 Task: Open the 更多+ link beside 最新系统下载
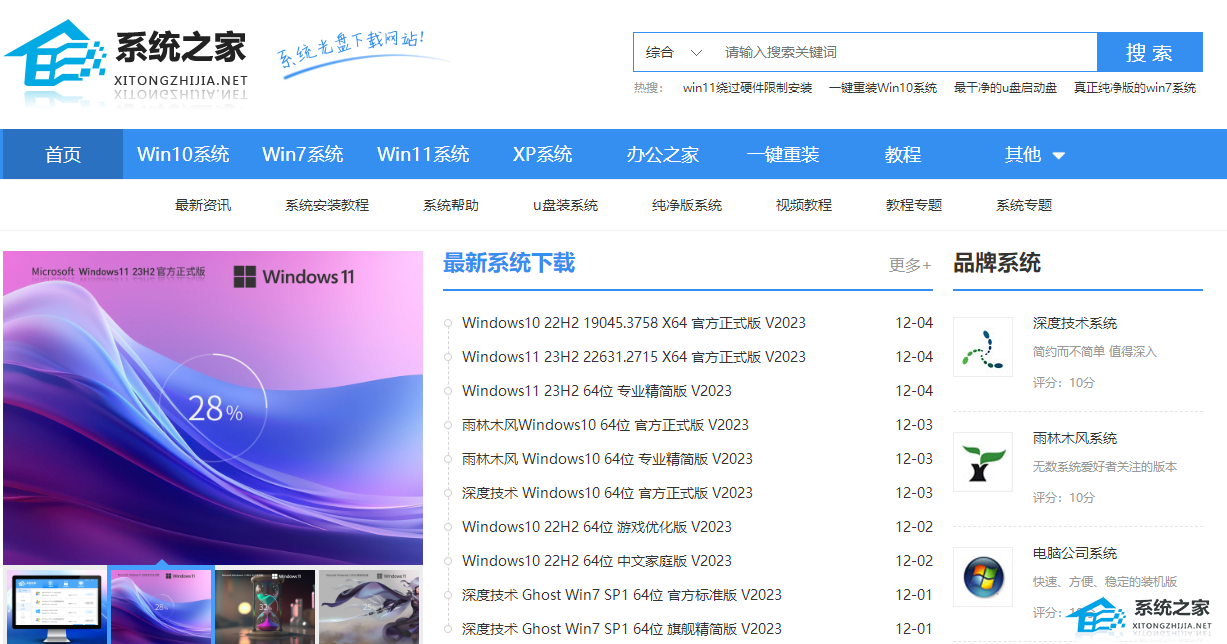[x=910, y=265]
